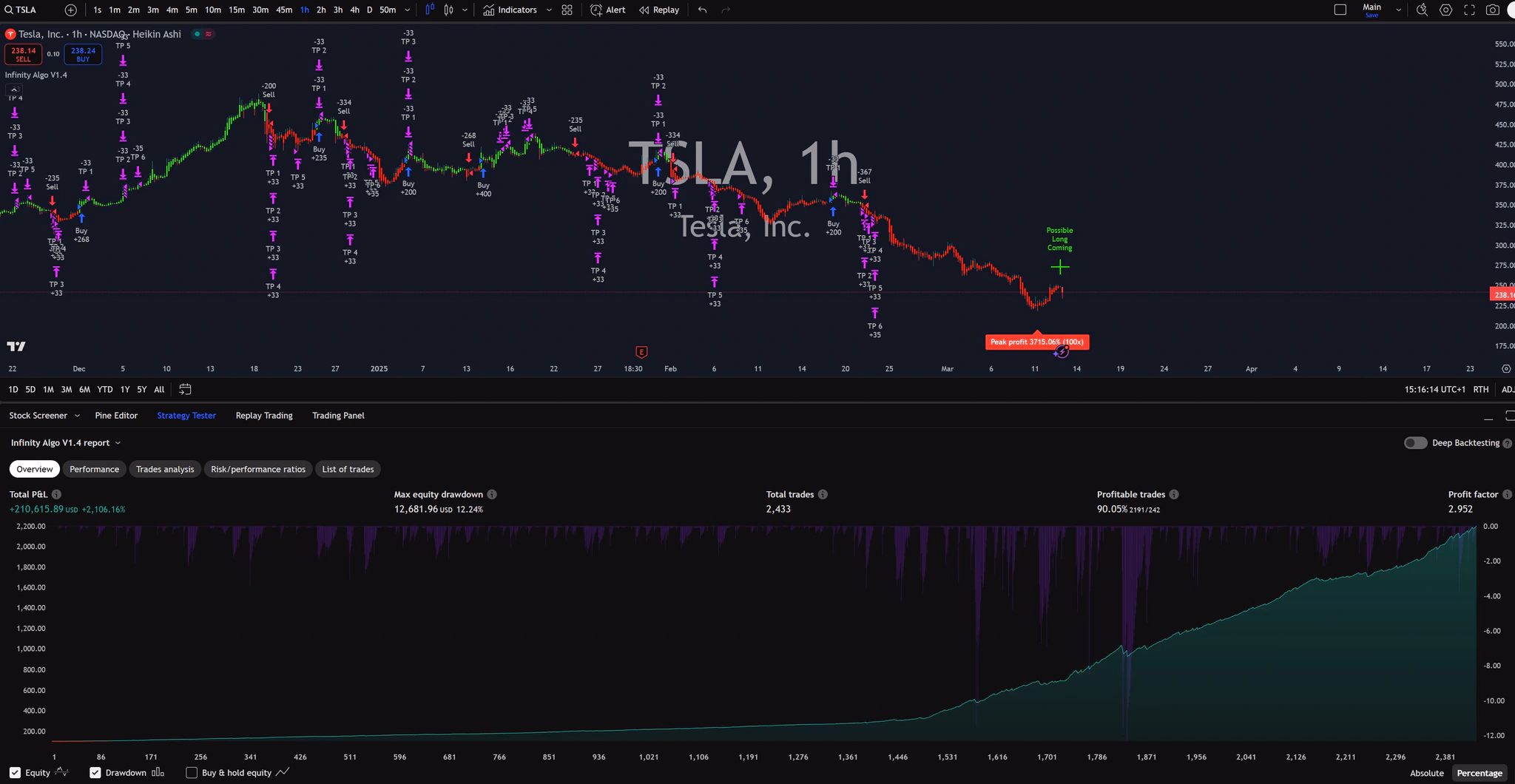Open the Infinity Algo V1.4 report dropdown
Image resolution: width=1515 pixels, height=784 pixels.
click(x=118, y=442)
